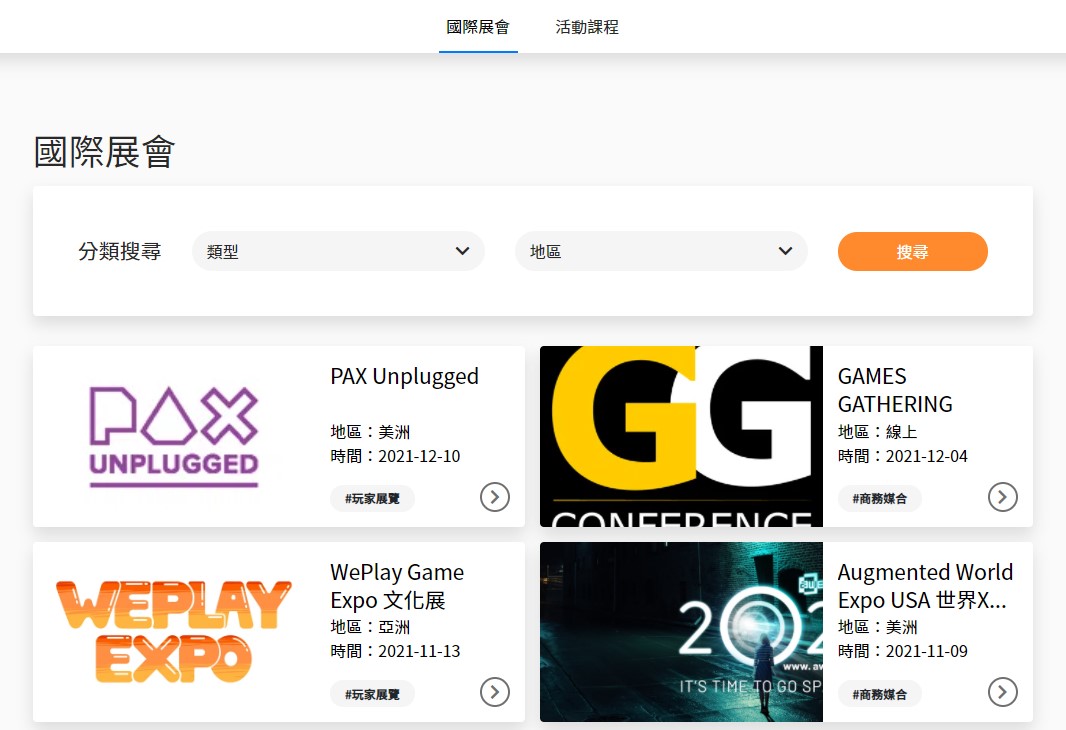Viewport: 1066px width, 730px height.
Task: Select #玩家展覽 tag on WePlay card
Action: [372, 694]
